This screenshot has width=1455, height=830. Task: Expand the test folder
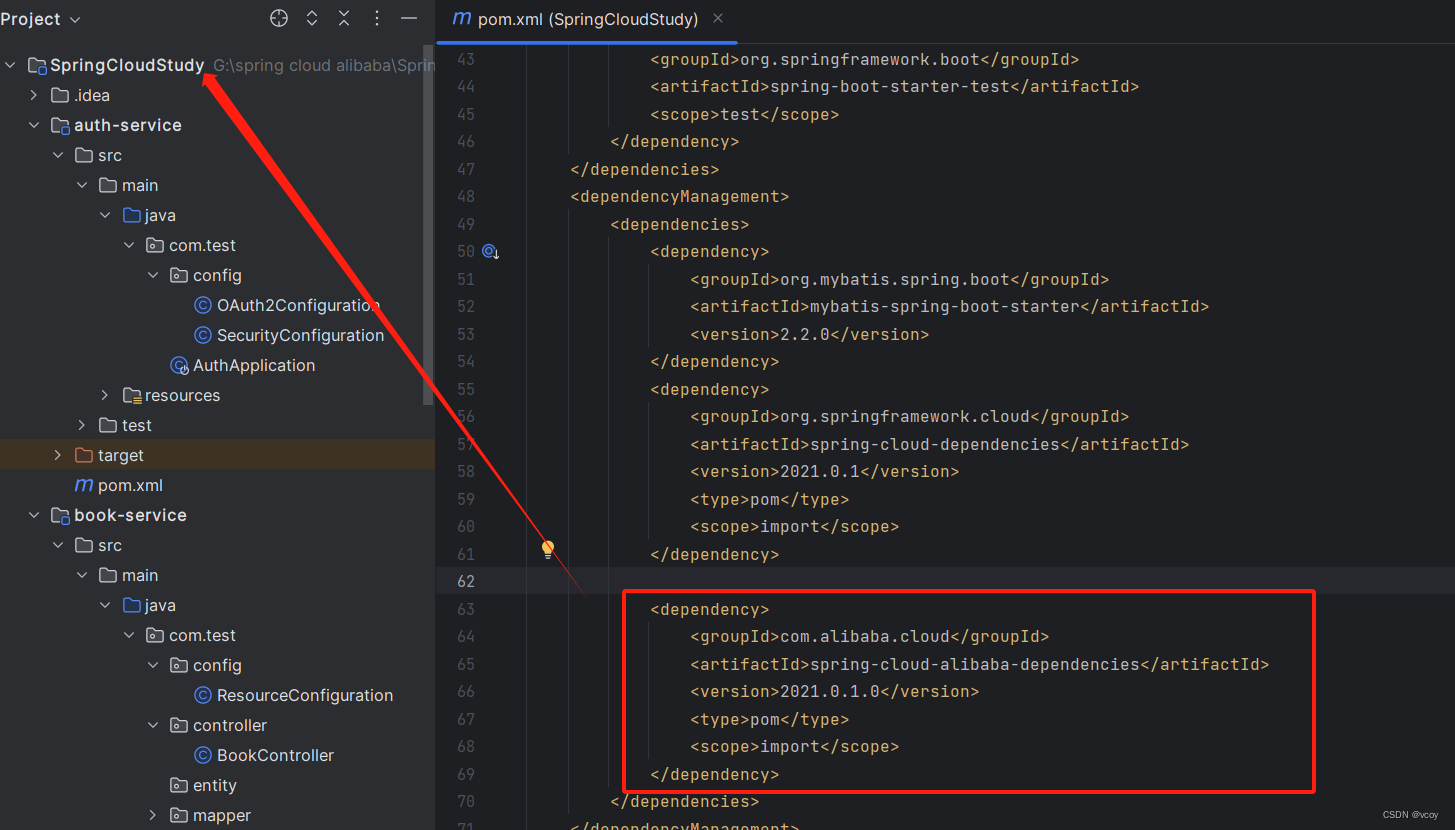click(82, 425)
